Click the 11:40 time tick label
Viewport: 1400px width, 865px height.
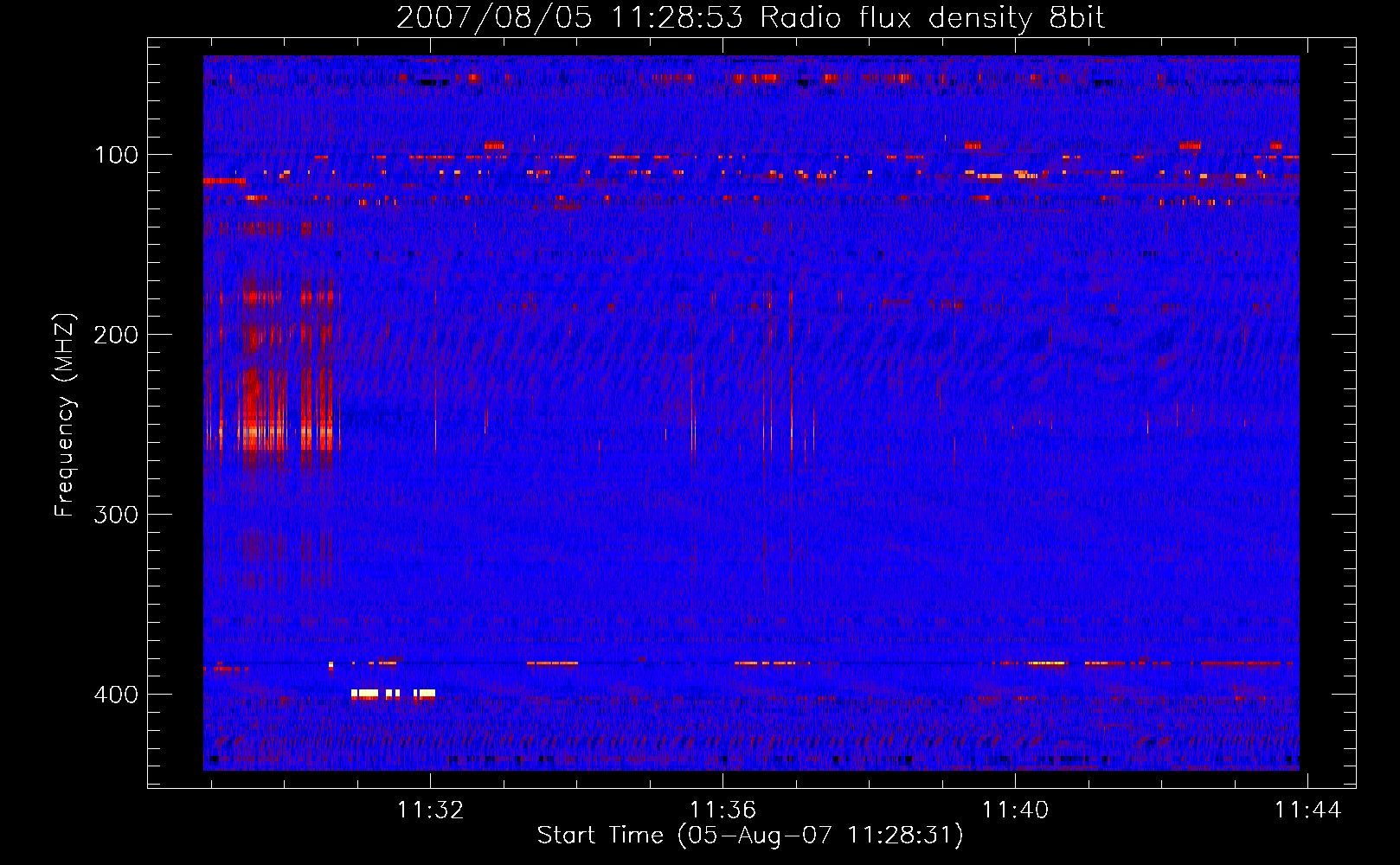pos(1015,810)
